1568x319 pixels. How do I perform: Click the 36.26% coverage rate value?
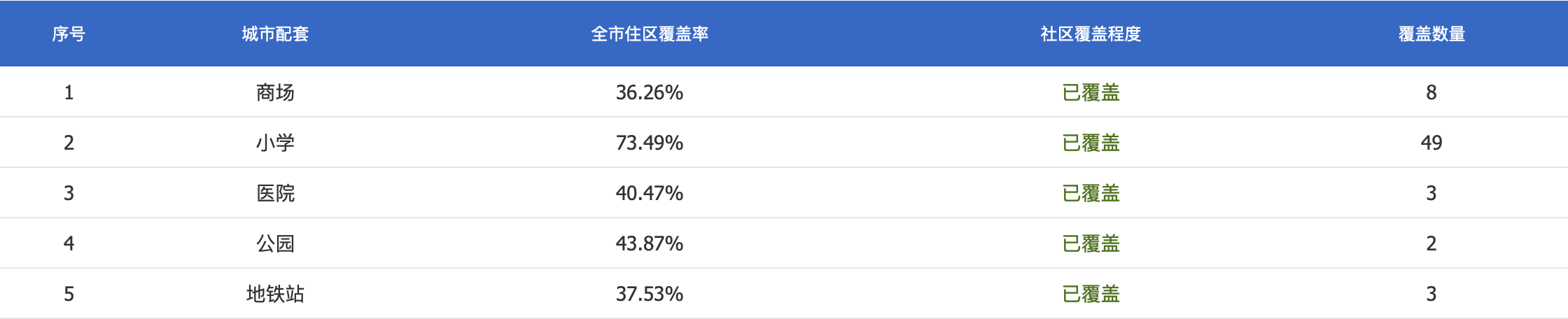pyautogui.click(x=650, y=92)
